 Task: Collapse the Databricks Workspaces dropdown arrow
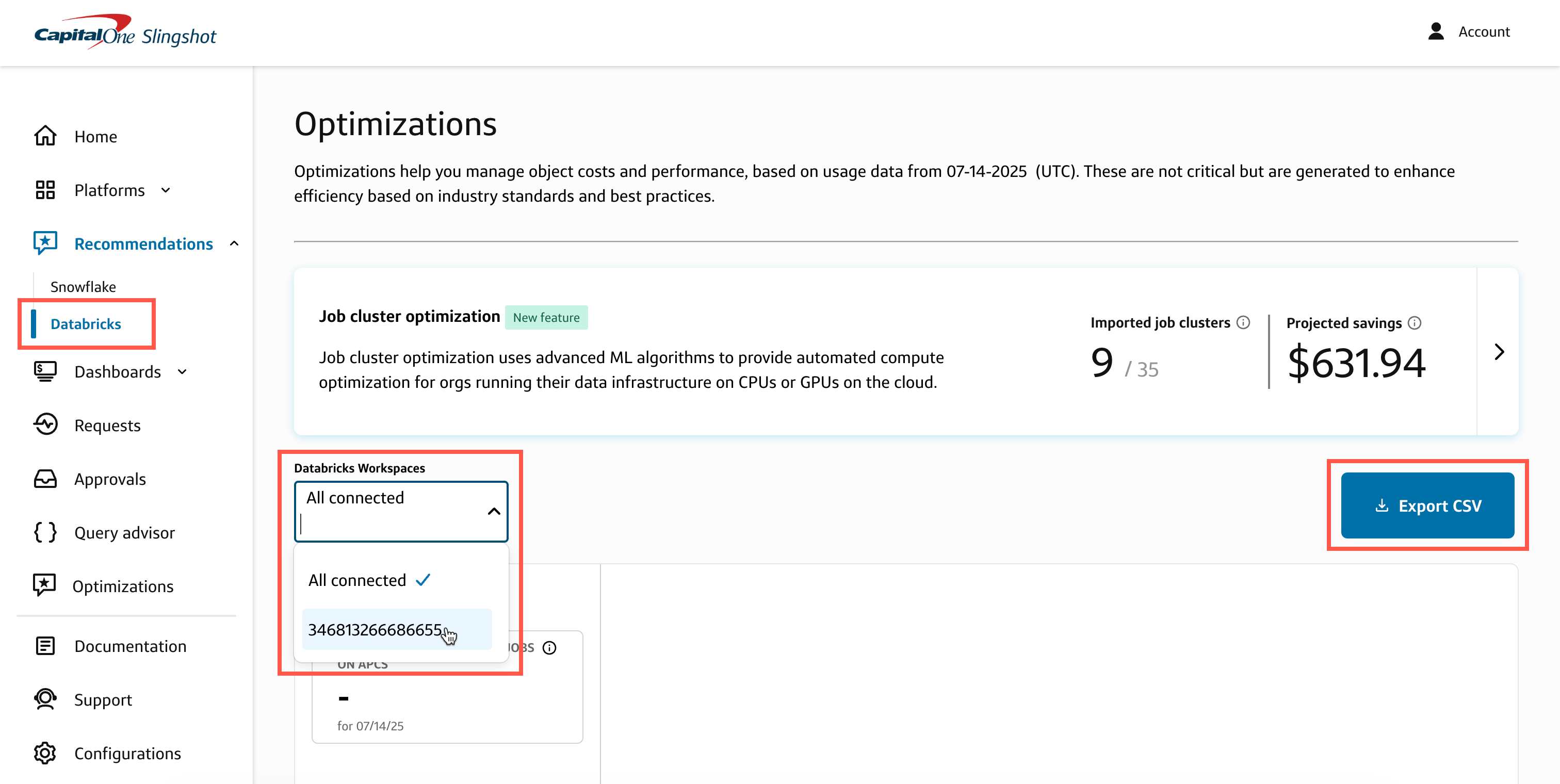tap(494, 512)
